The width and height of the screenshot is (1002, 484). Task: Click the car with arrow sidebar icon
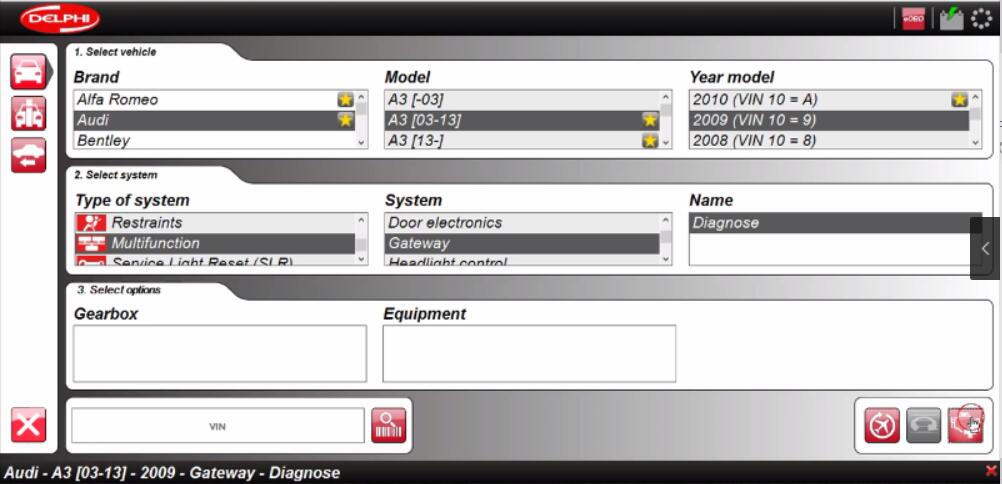point(28,155)
